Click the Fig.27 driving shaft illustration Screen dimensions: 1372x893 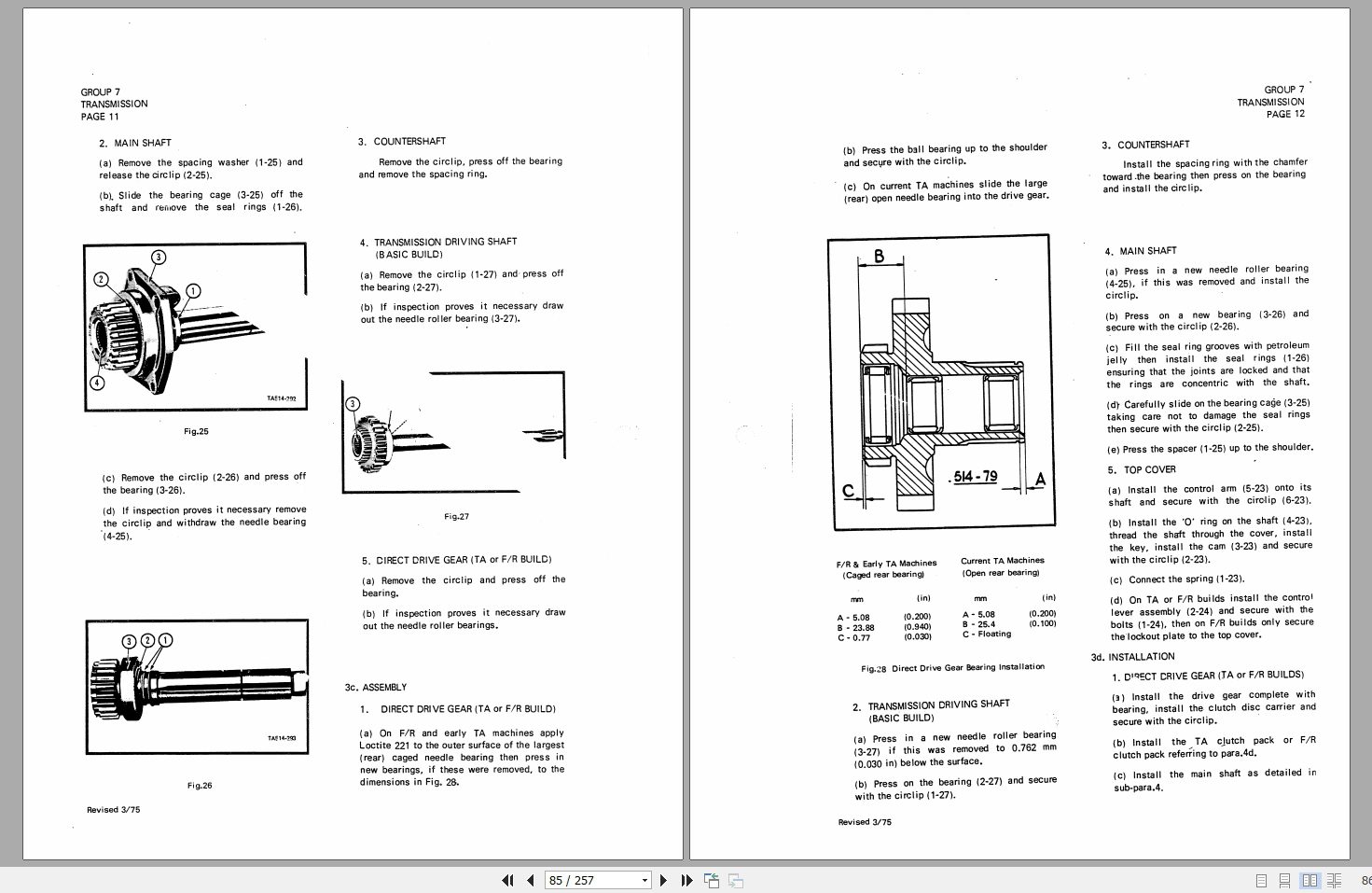pyautogui.click(x=453, y=431)
